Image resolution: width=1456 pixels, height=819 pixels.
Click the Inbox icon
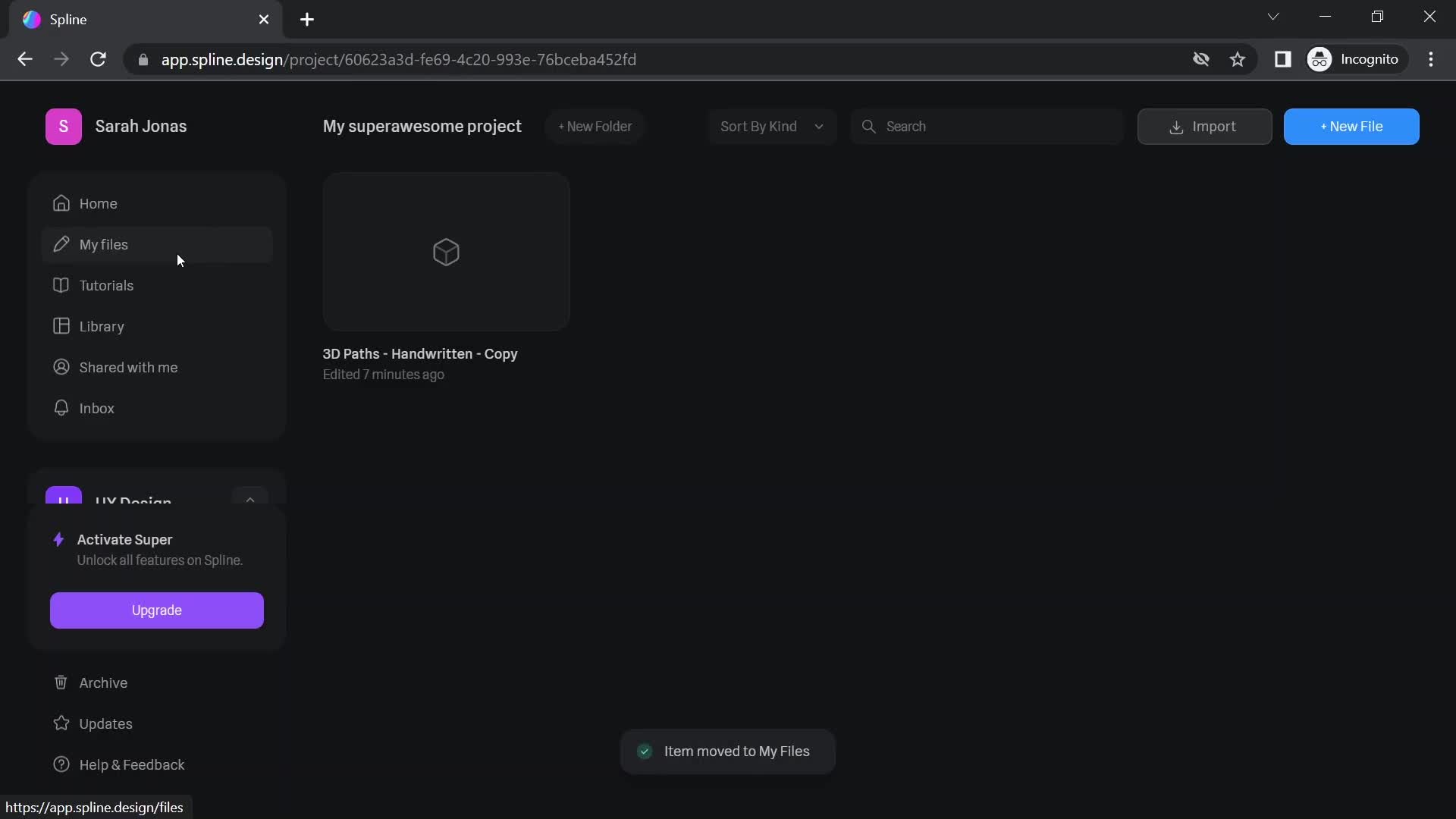point(61,408)
